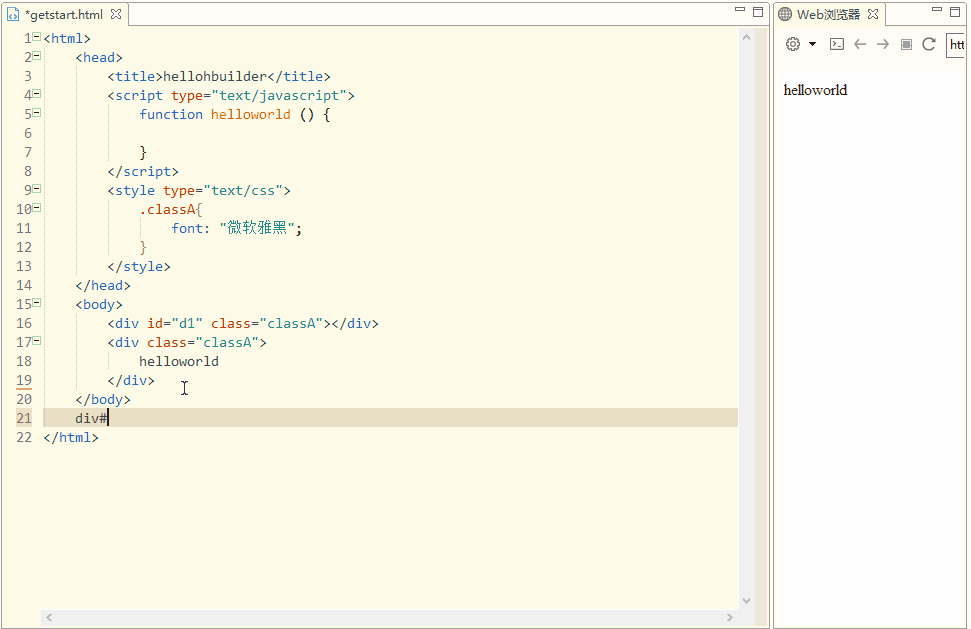Collapse the function helloworld fold on line 5
This screenshot has height=629, width=971.
point(35,112)
